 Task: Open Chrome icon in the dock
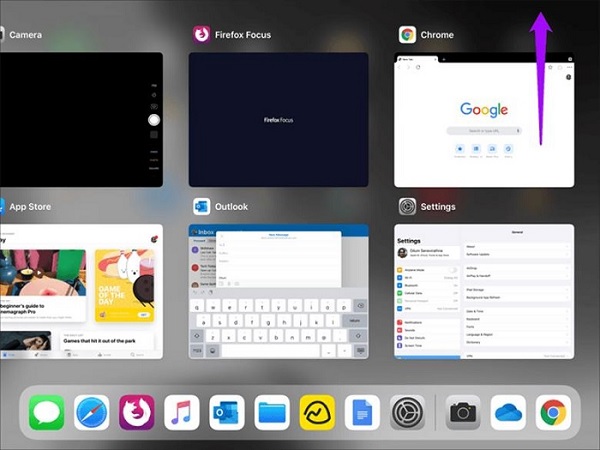click(x=553, y=412)
